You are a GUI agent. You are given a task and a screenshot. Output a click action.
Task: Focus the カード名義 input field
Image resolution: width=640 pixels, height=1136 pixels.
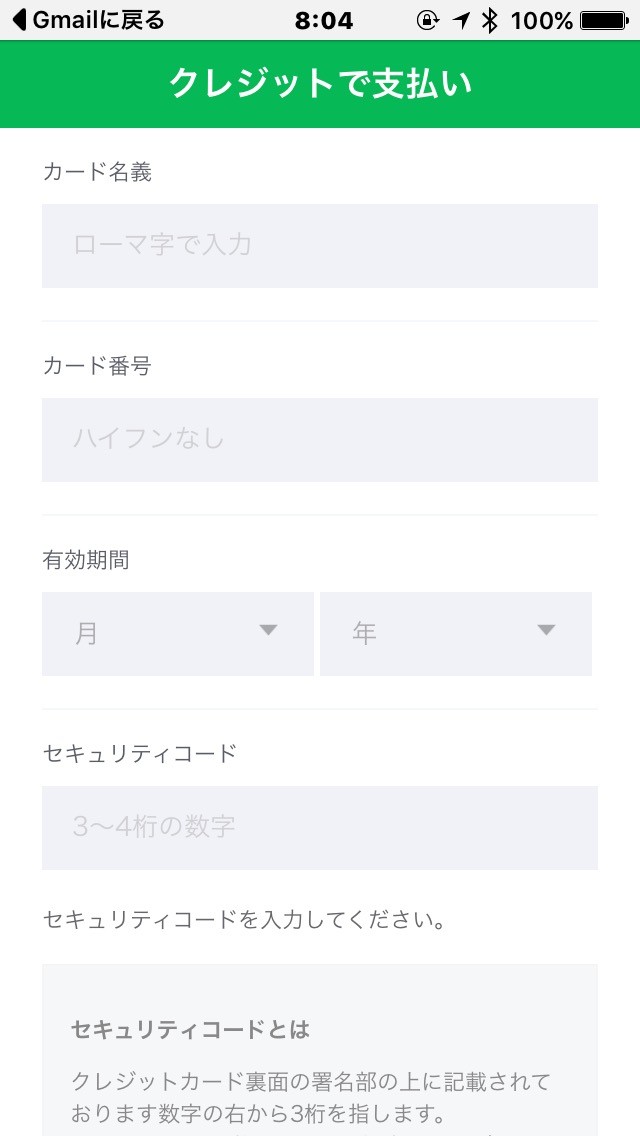tap(320, 246)
